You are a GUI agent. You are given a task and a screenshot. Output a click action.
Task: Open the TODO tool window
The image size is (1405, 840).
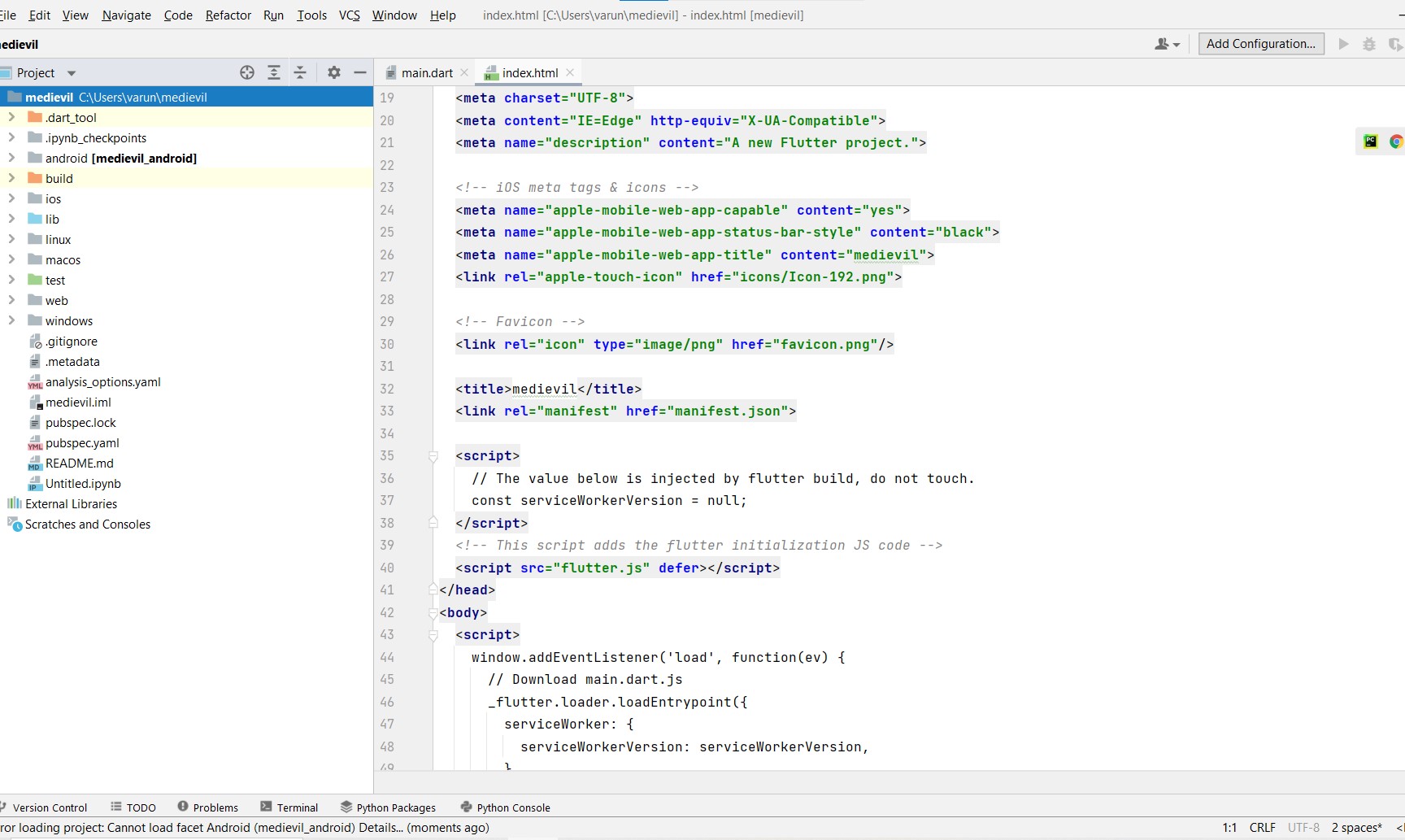133,807
